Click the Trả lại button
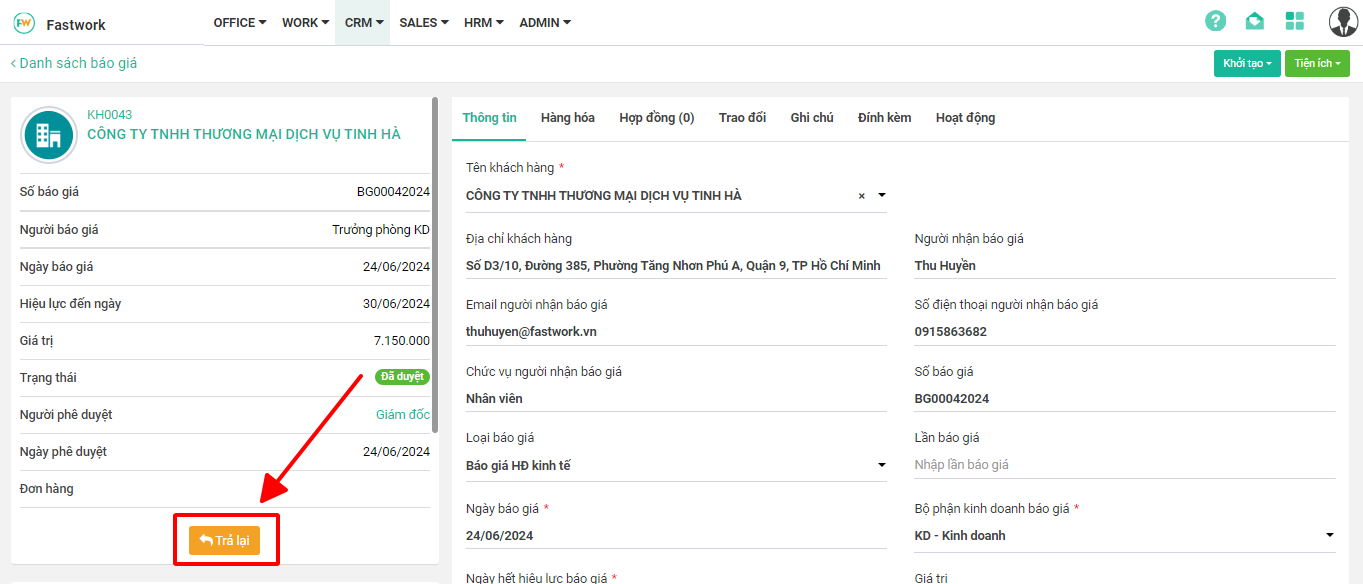Screen dimensions: 1363x584 coord(225,540)
